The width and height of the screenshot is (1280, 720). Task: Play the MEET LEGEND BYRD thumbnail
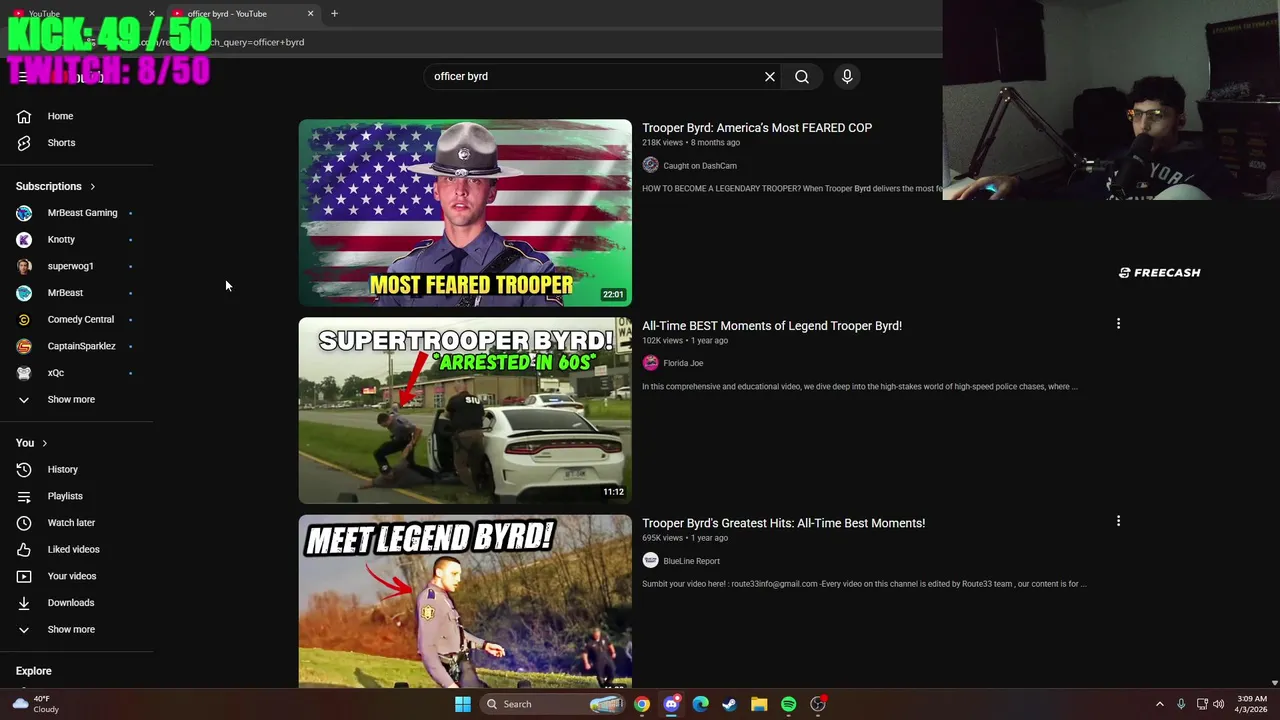pyautogui.click(x=465, y=601)
